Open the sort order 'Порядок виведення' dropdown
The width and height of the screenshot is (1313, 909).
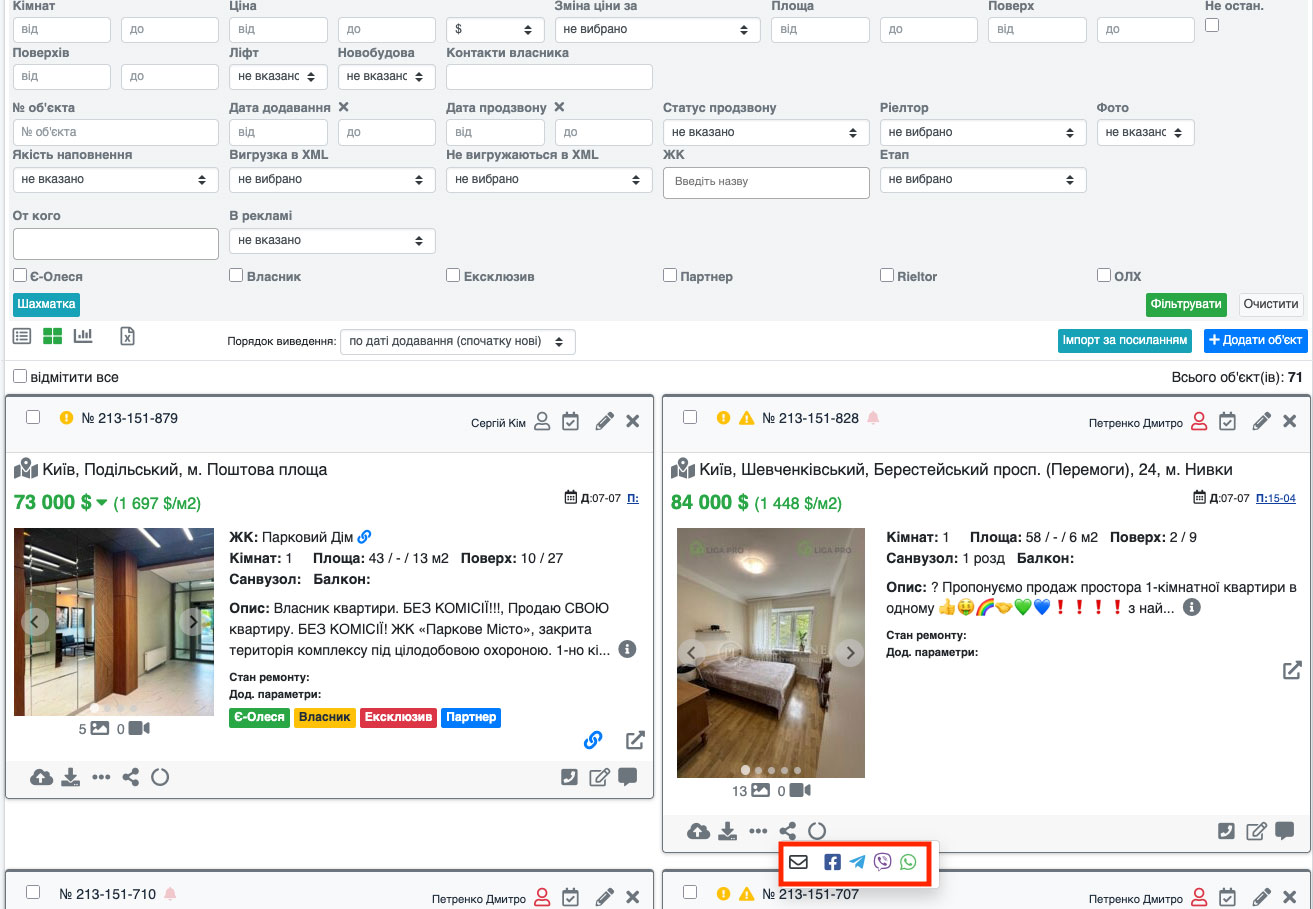click(x=457, y=341)
